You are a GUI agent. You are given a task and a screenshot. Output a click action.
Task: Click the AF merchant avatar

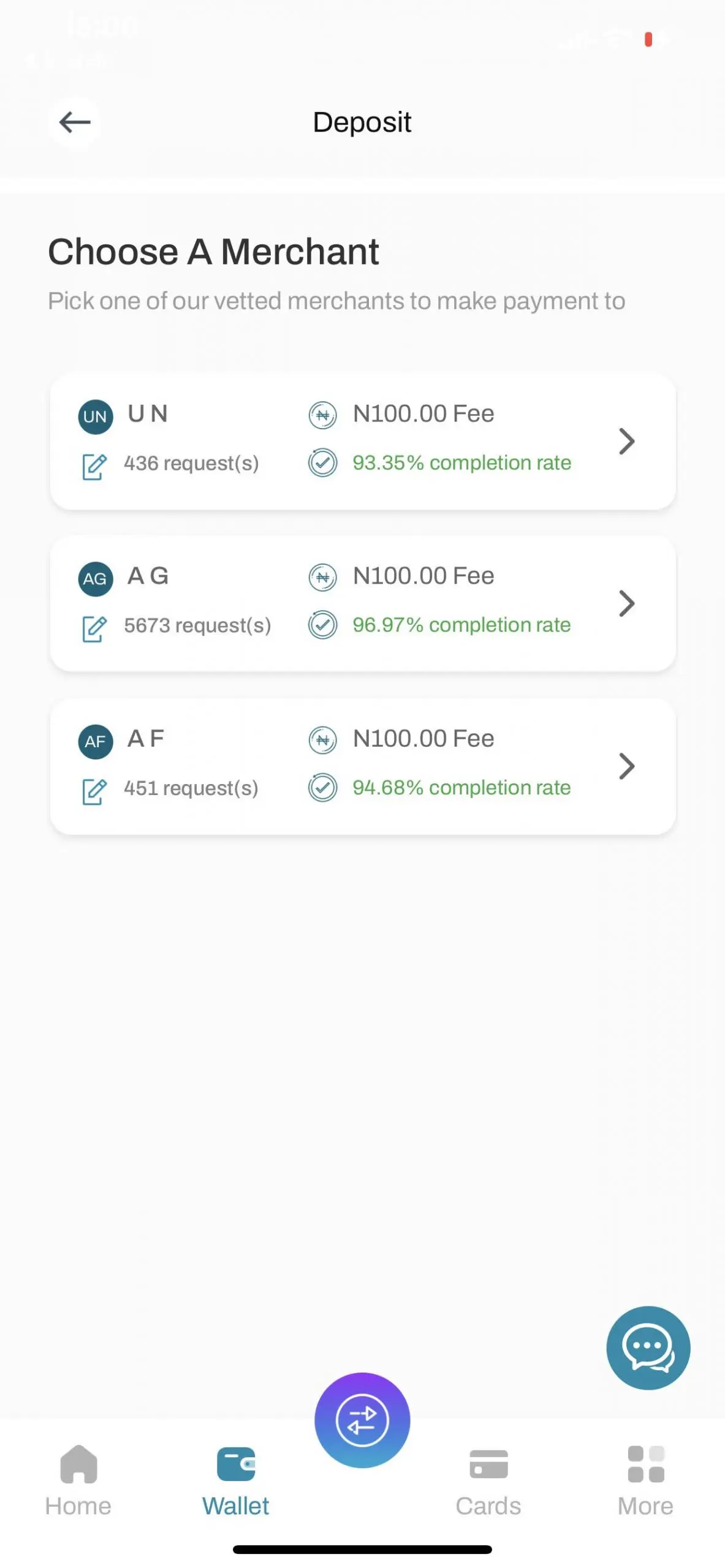tap(95, 742)
